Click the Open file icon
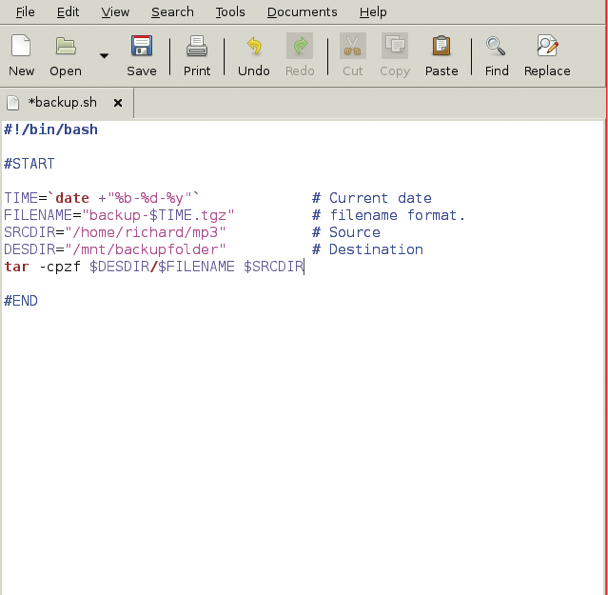Image resolution: width=608 pixels, height=595 pixels. click(x=66, y=55)
